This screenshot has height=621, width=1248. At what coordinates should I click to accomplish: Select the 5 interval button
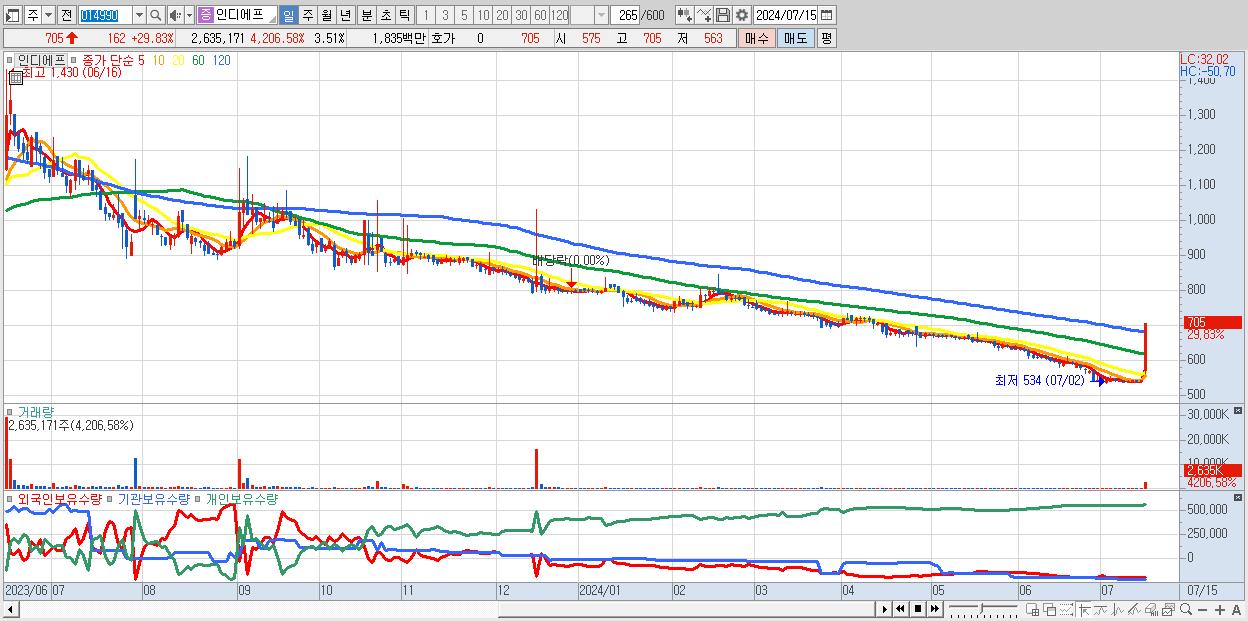point(464,15)
